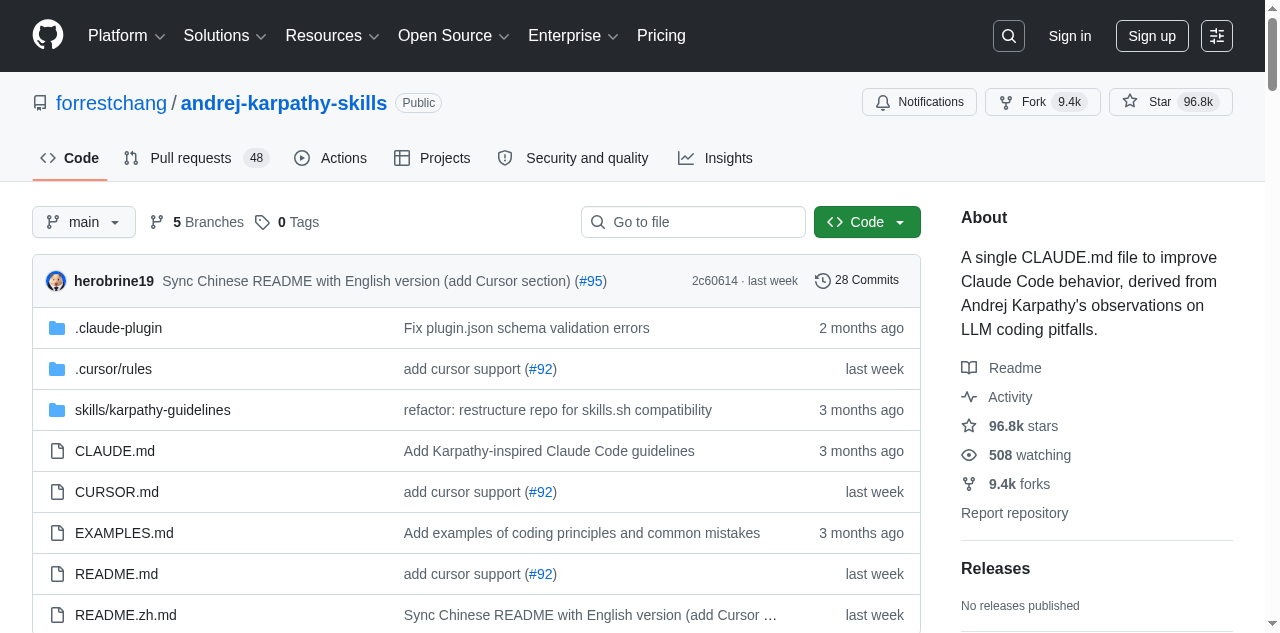The image size is (1280, 633).
Task: Click the Sign up button
Action: (1152, 35)
